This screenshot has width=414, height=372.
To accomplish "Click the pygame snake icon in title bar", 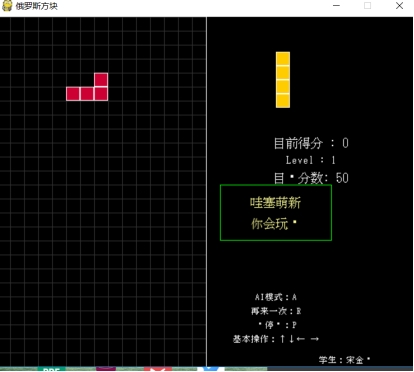I will [x=7, y=6].
